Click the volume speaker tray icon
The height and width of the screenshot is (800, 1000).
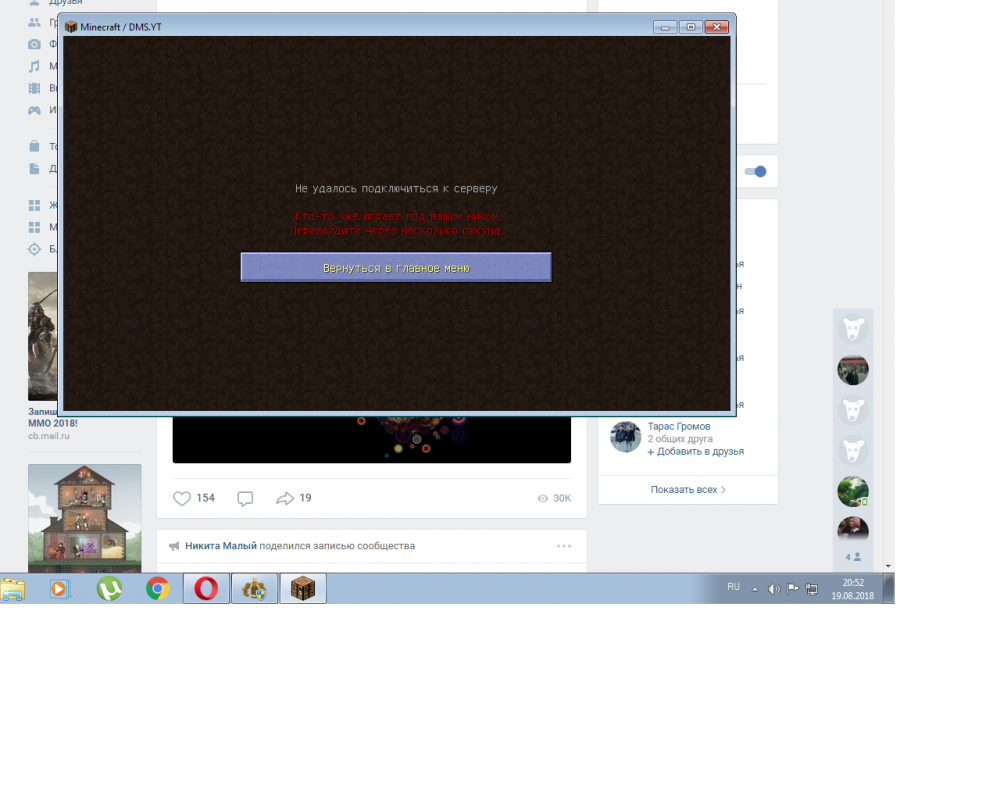773,589
